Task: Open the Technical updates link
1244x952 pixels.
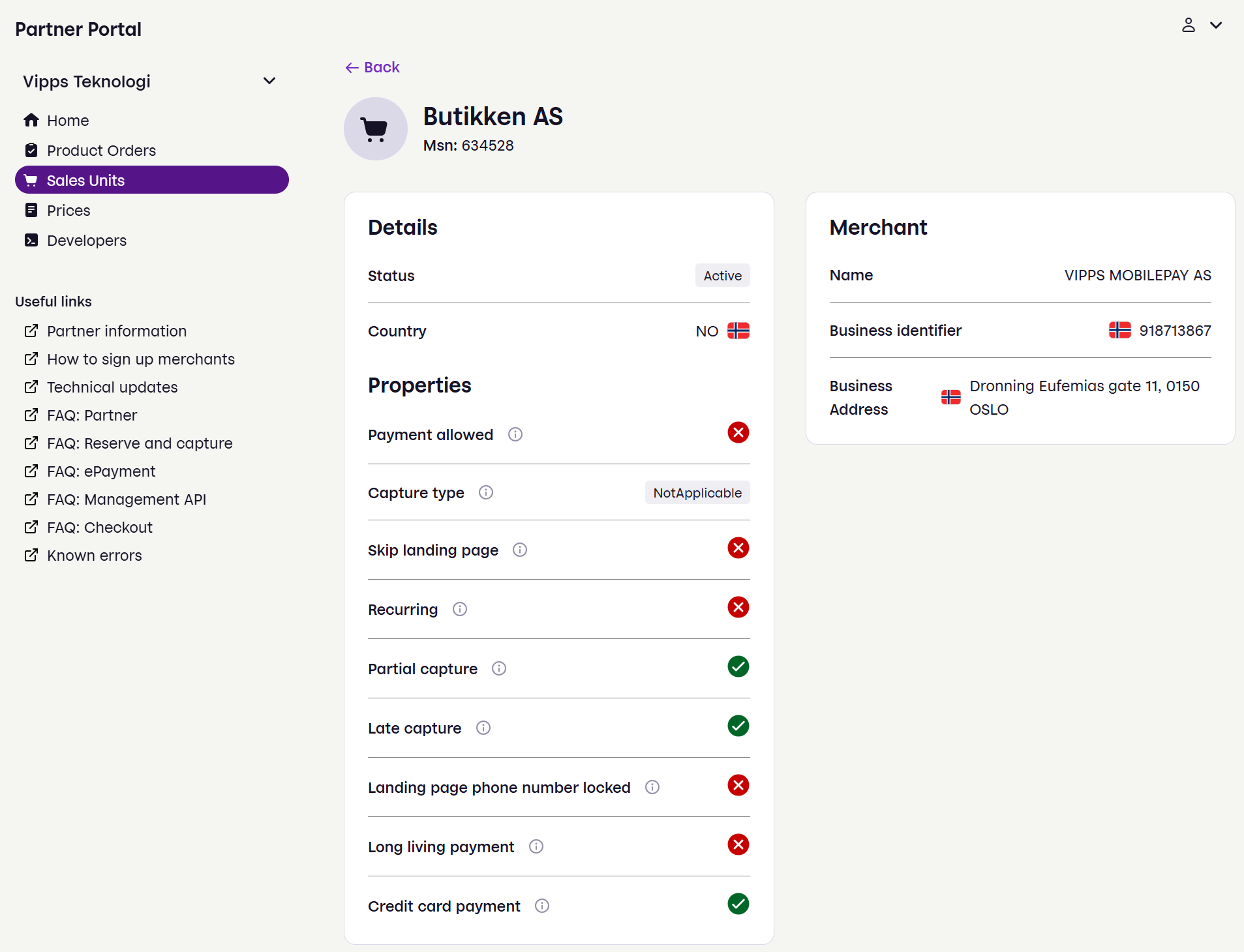Action: (x=101, y=387)
